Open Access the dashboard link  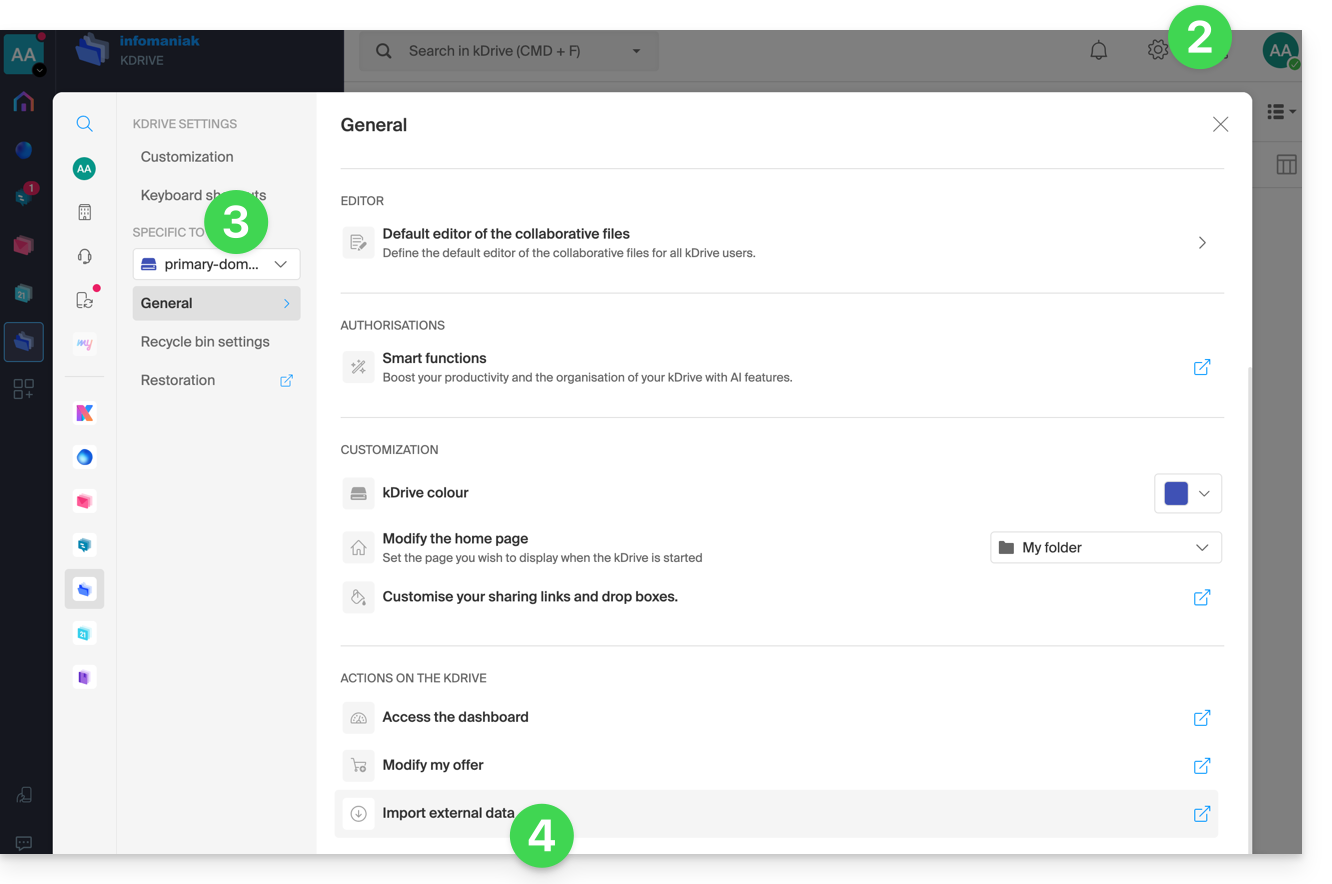[x=455, y=717]
